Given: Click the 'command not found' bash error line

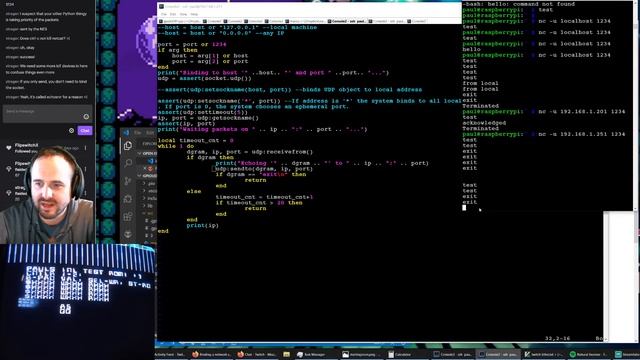Looking at the screenshot, I should [518, 4].
